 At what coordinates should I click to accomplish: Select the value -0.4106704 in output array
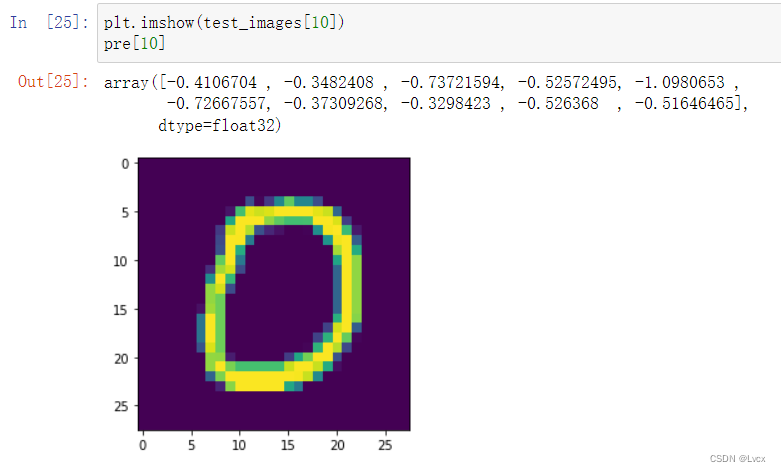213,82
